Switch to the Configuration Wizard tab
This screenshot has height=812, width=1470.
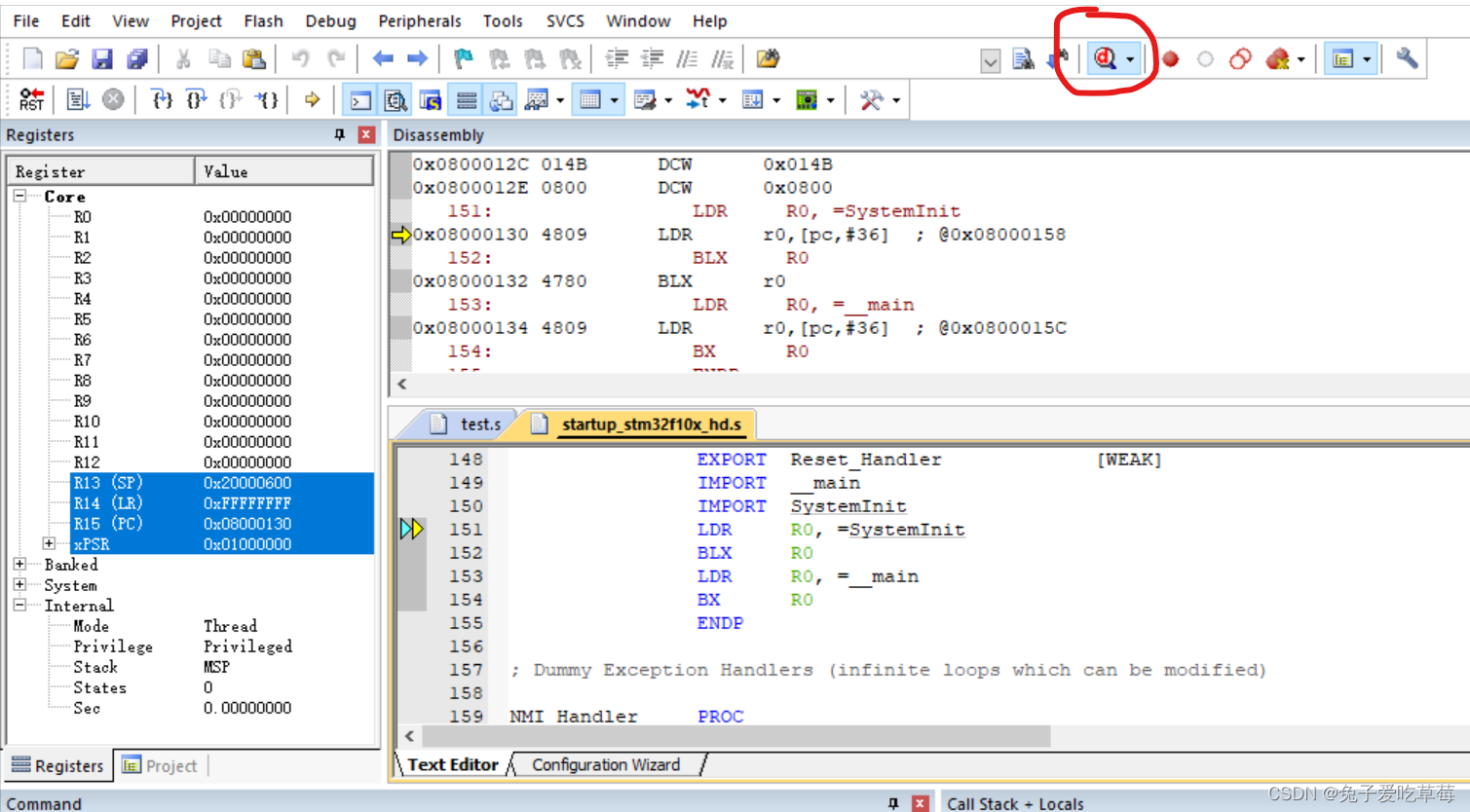tap(606, 764)
